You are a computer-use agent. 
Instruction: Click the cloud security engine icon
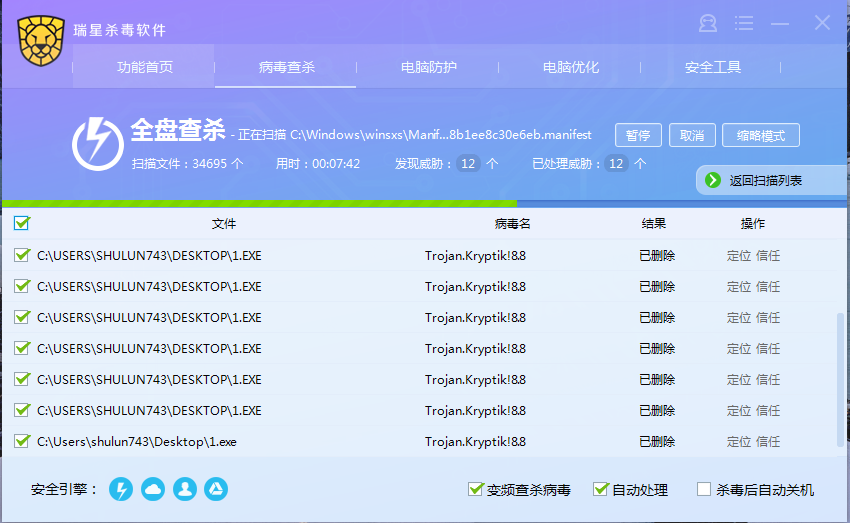(x=153, y=489)
